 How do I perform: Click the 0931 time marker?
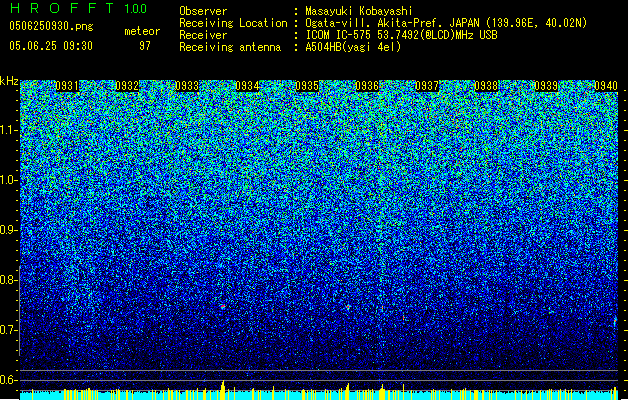[67, 86]
